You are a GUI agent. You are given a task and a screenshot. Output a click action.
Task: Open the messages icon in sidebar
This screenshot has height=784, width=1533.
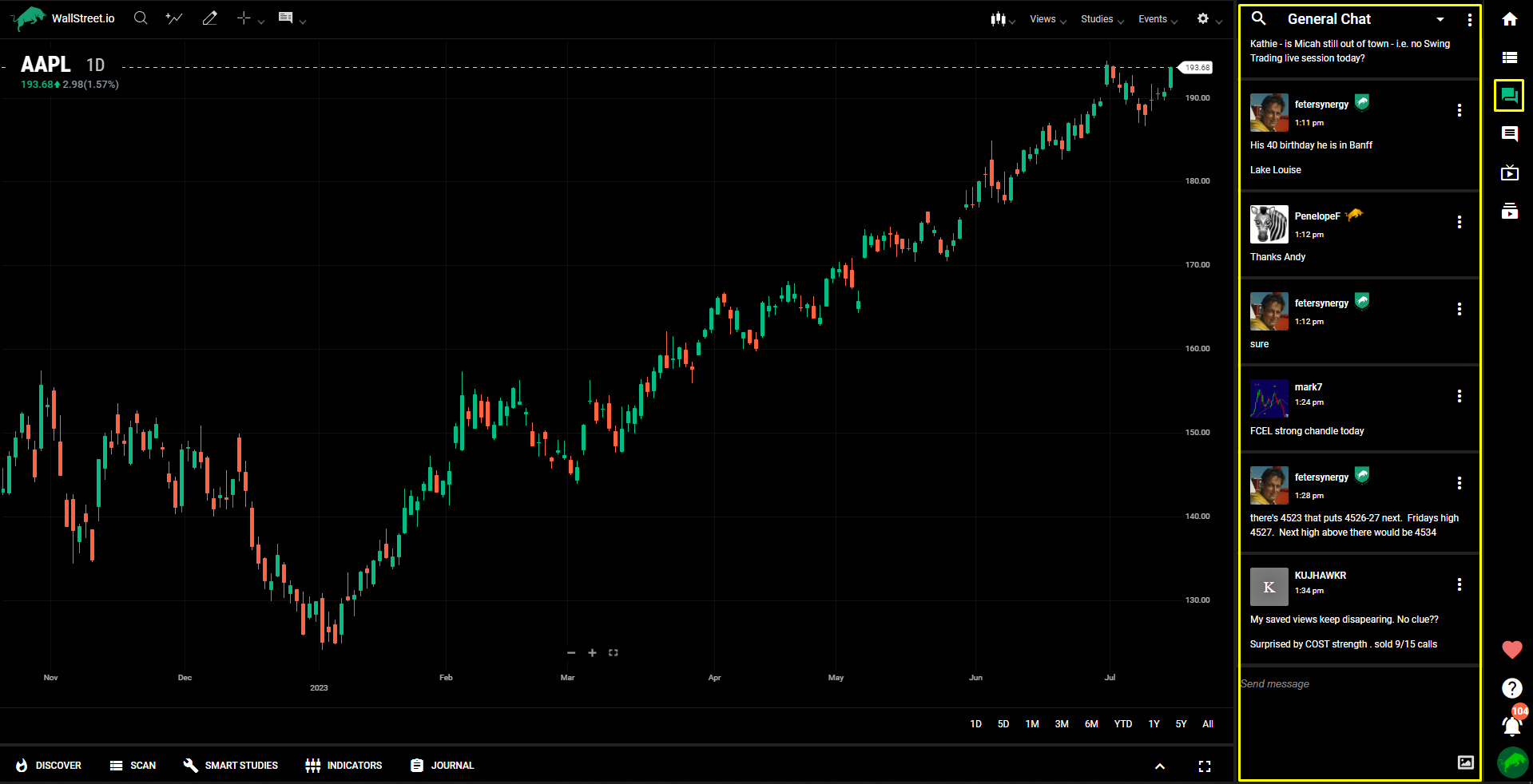(x=1510, y=134)
